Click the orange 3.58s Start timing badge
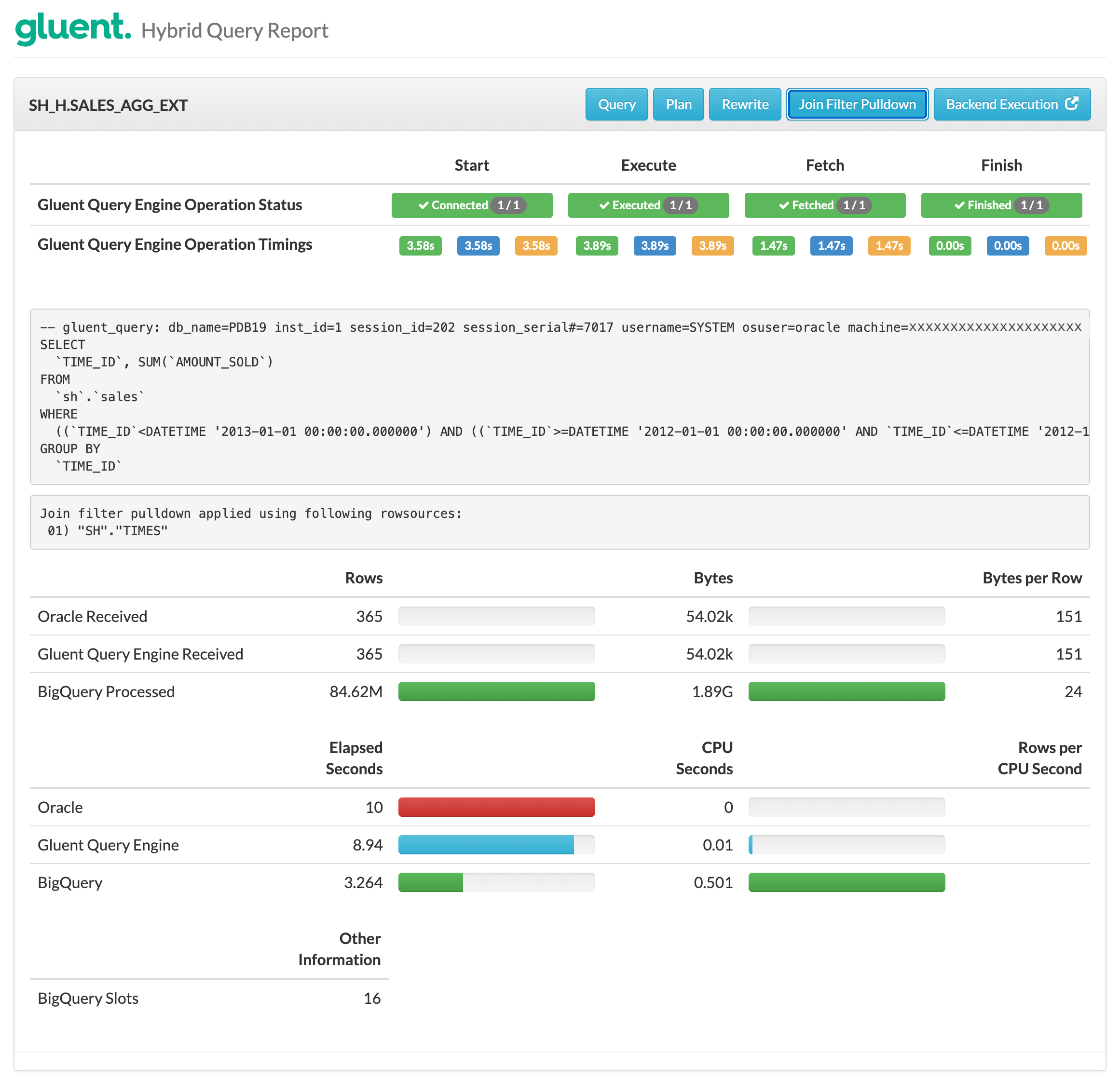This screenshot has height=1080, width=1120. [x=536, y=245]
